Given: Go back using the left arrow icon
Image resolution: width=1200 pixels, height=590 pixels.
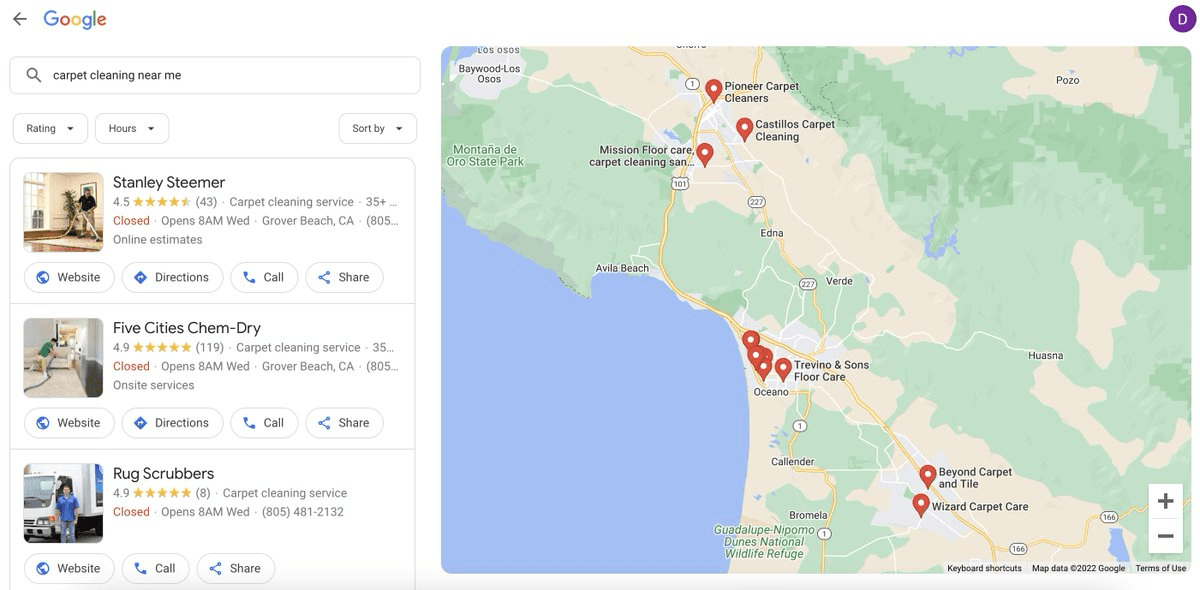Looking at the screenshot, I should point(19,19).
